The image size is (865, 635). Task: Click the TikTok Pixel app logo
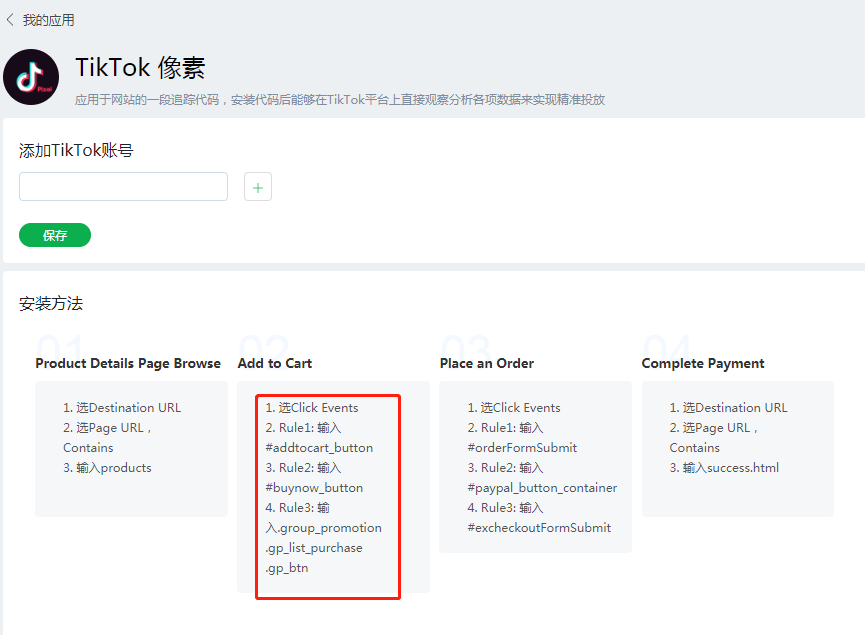point(31,77)
